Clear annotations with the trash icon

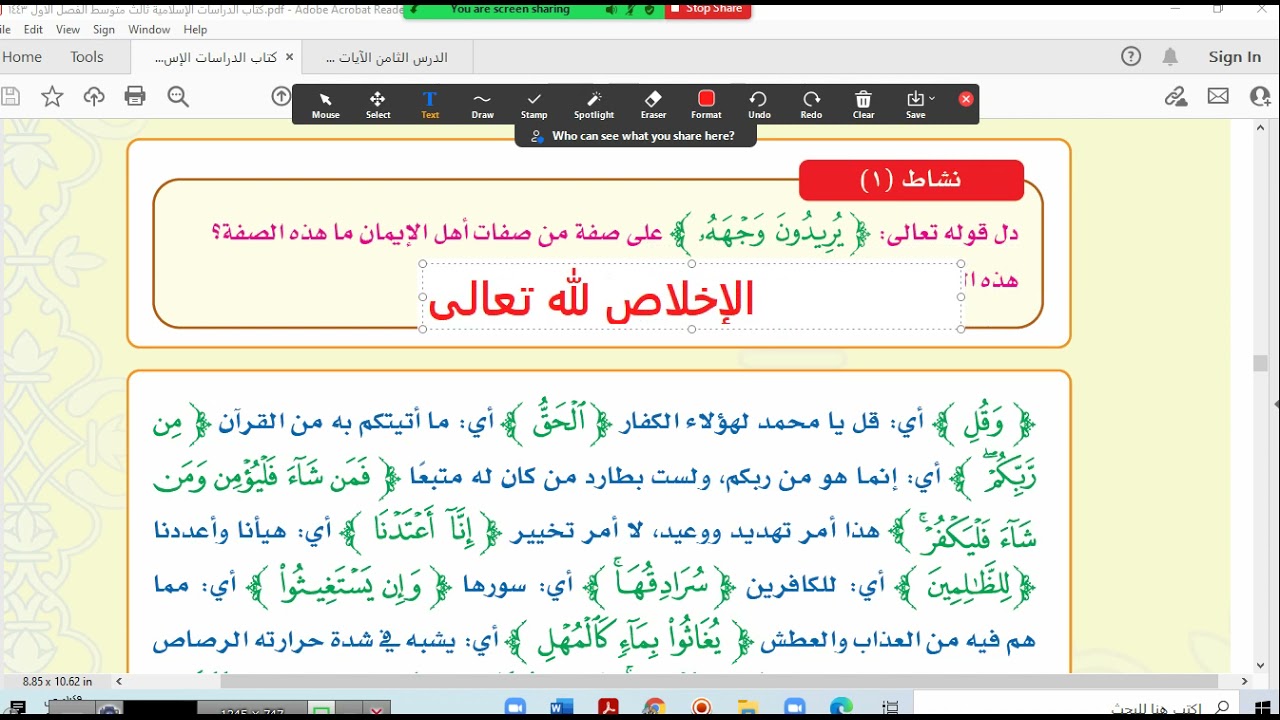click(864, 105)
